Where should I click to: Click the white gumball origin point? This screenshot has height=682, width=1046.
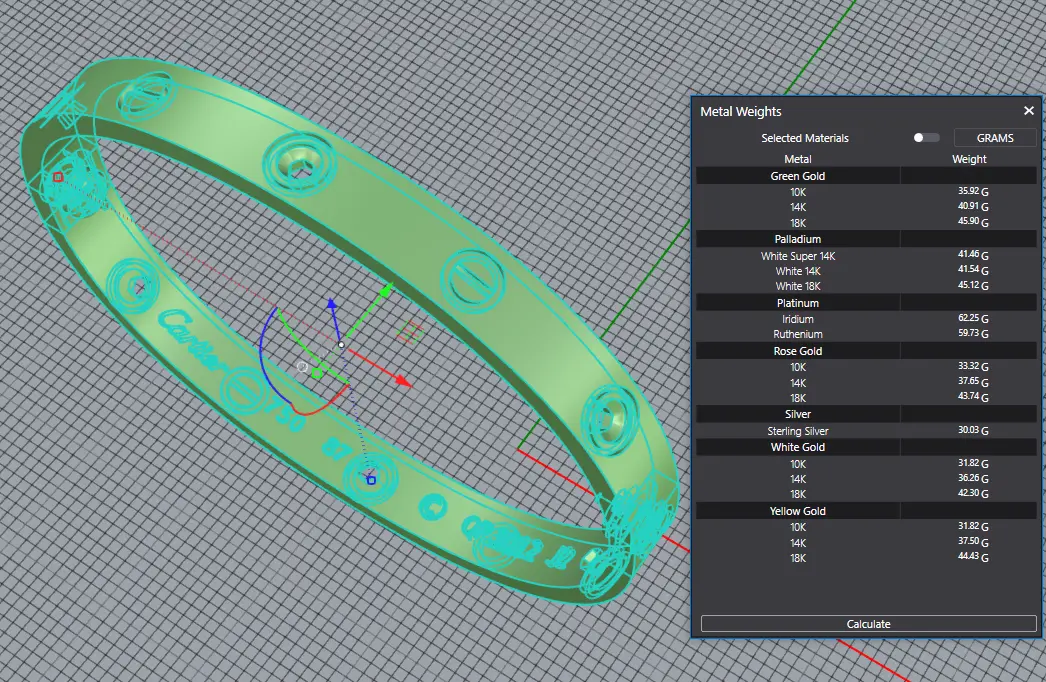341,345
